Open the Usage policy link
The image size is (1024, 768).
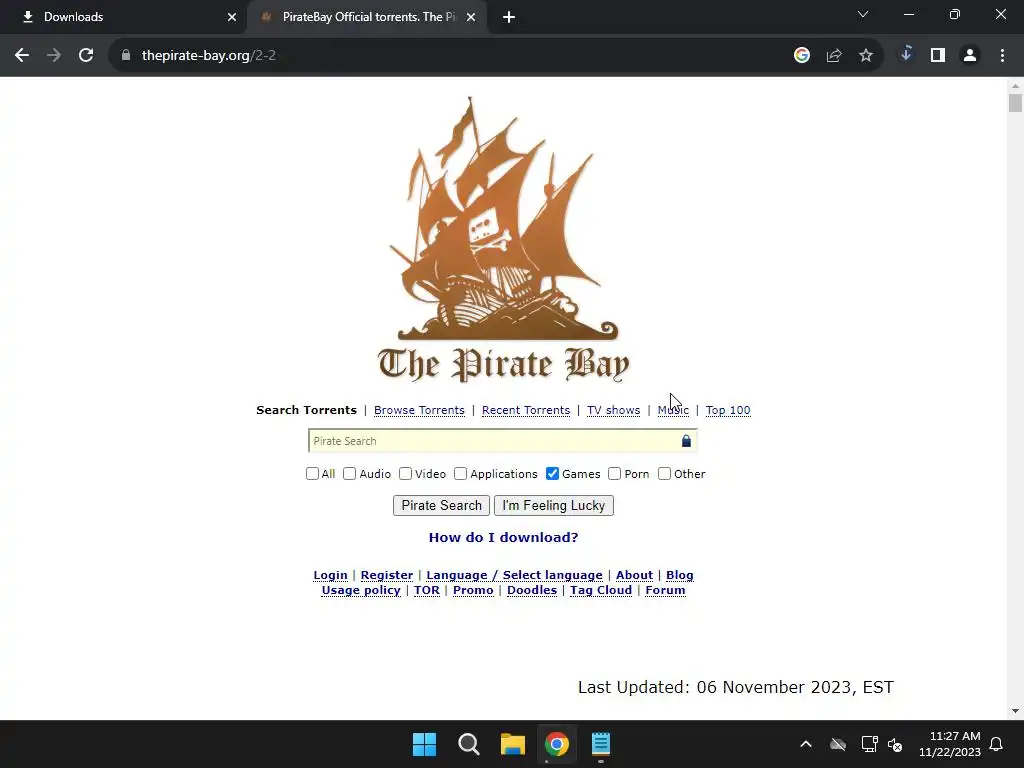tap(361, 590)
